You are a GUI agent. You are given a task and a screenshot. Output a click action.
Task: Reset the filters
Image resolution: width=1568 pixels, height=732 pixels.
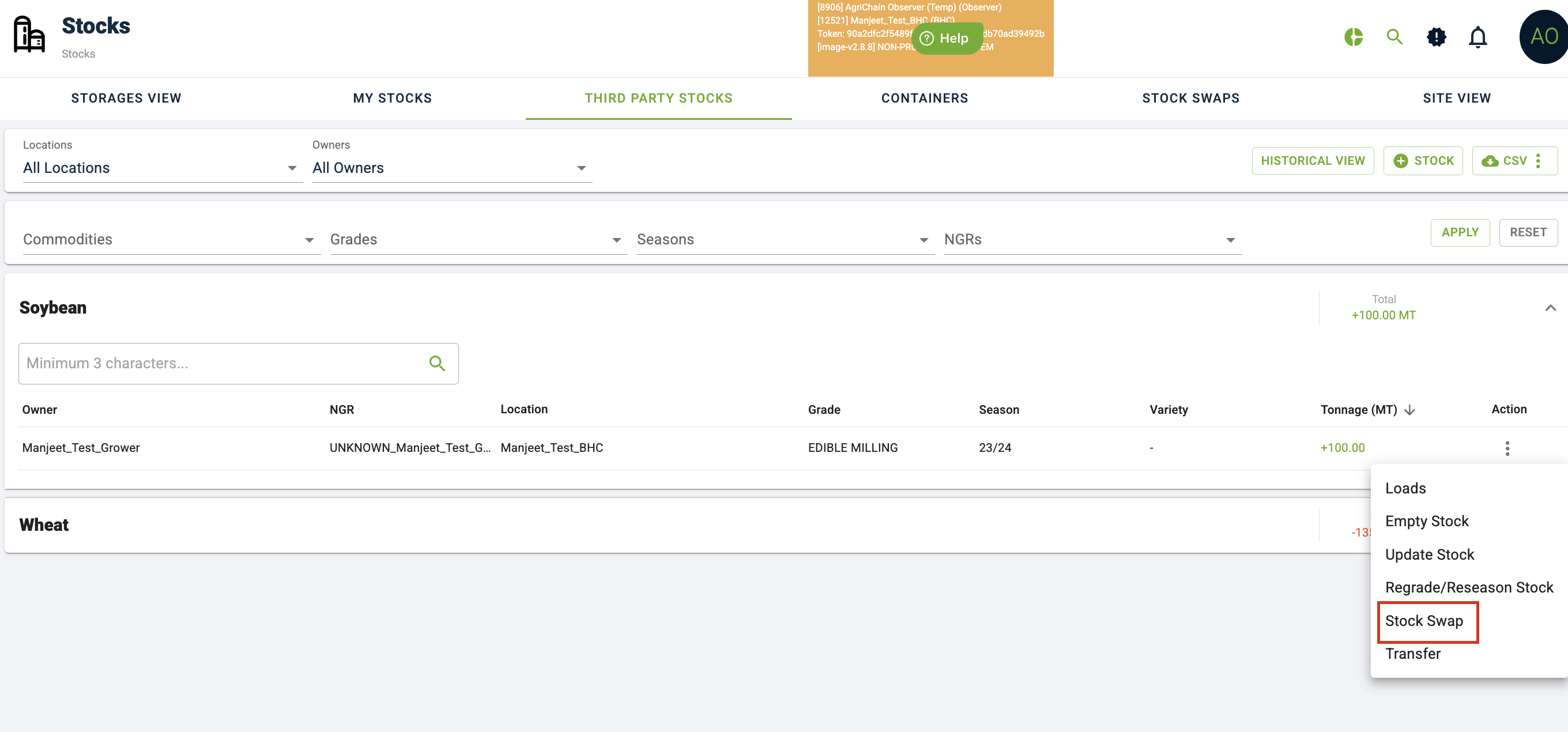click(x=1528, y=232)
